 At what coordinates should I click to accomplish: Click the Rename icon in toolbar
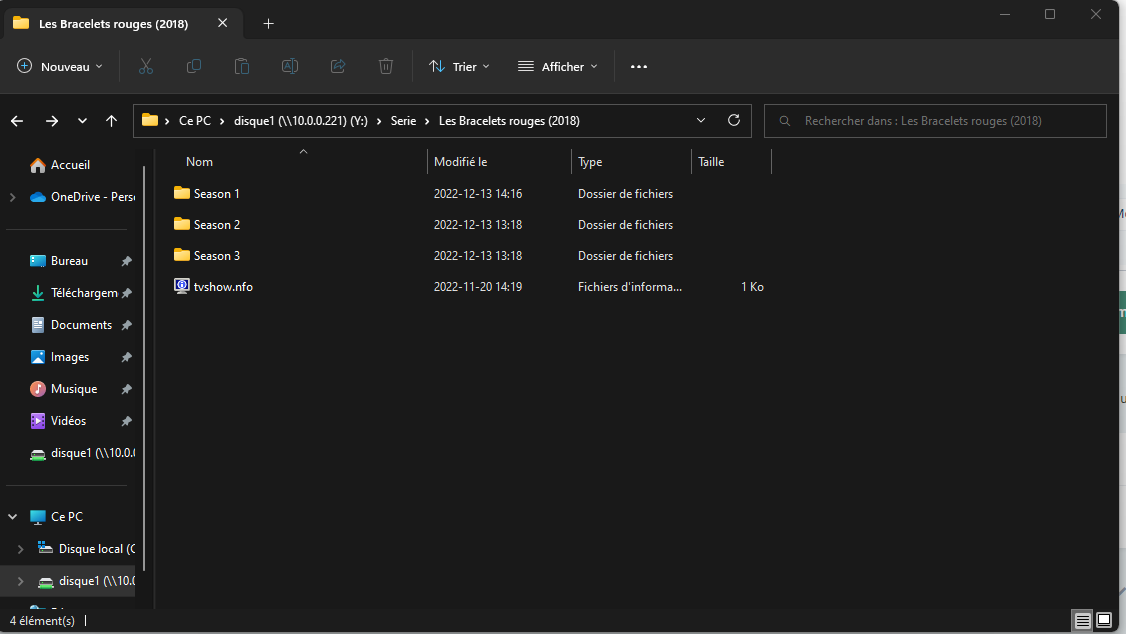click(290, 66)
